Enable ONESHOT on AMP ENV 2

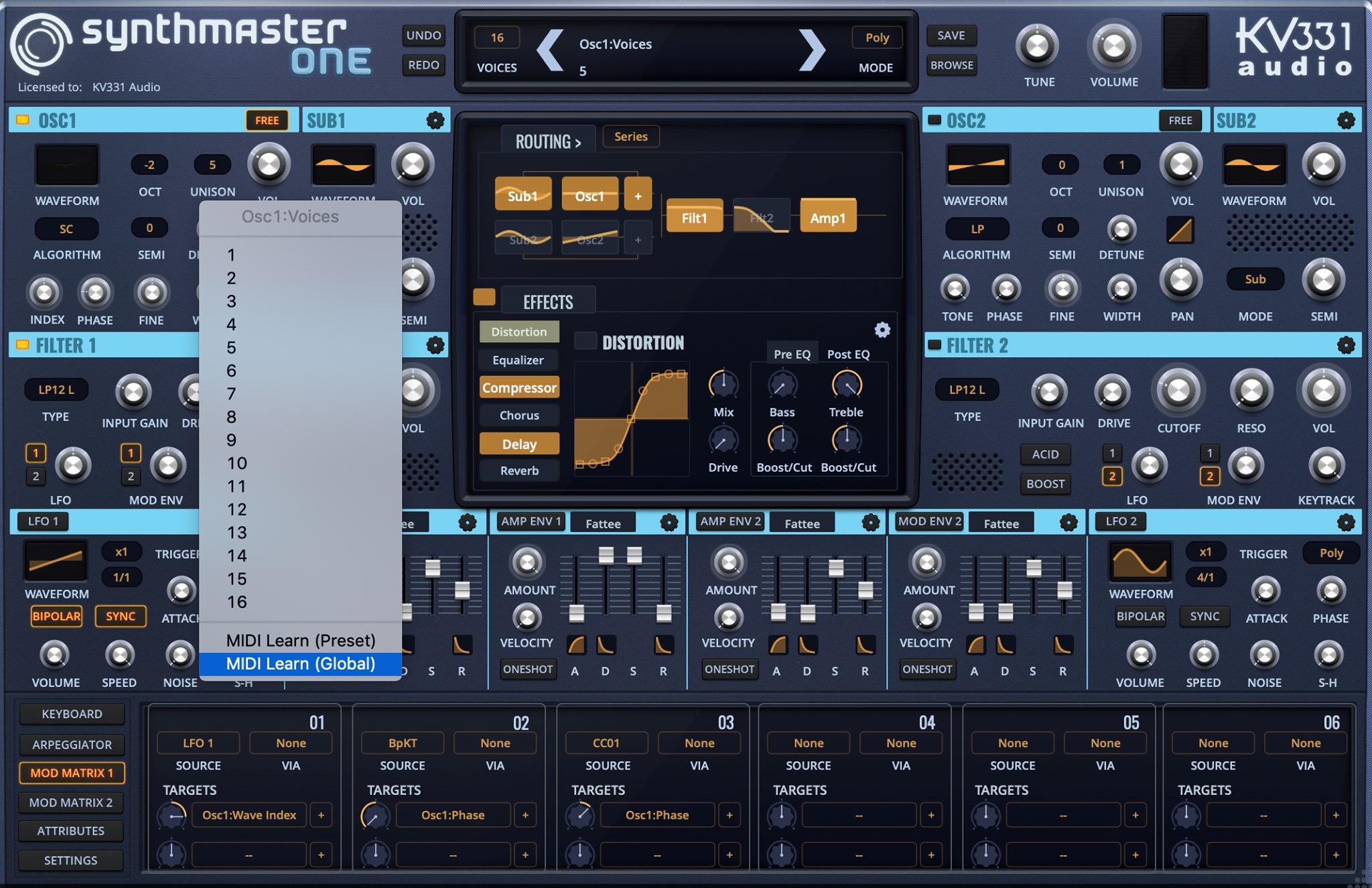point(730,669)
